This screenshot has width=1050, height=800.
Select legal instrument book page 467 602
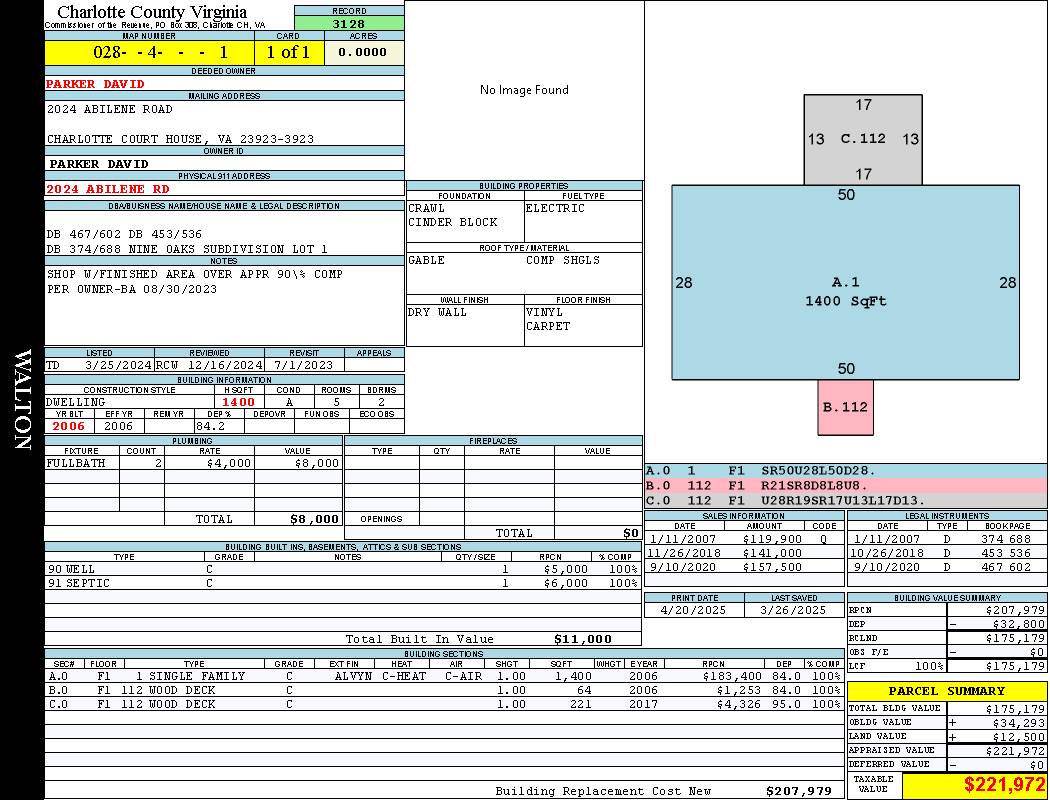point(1006,568)
